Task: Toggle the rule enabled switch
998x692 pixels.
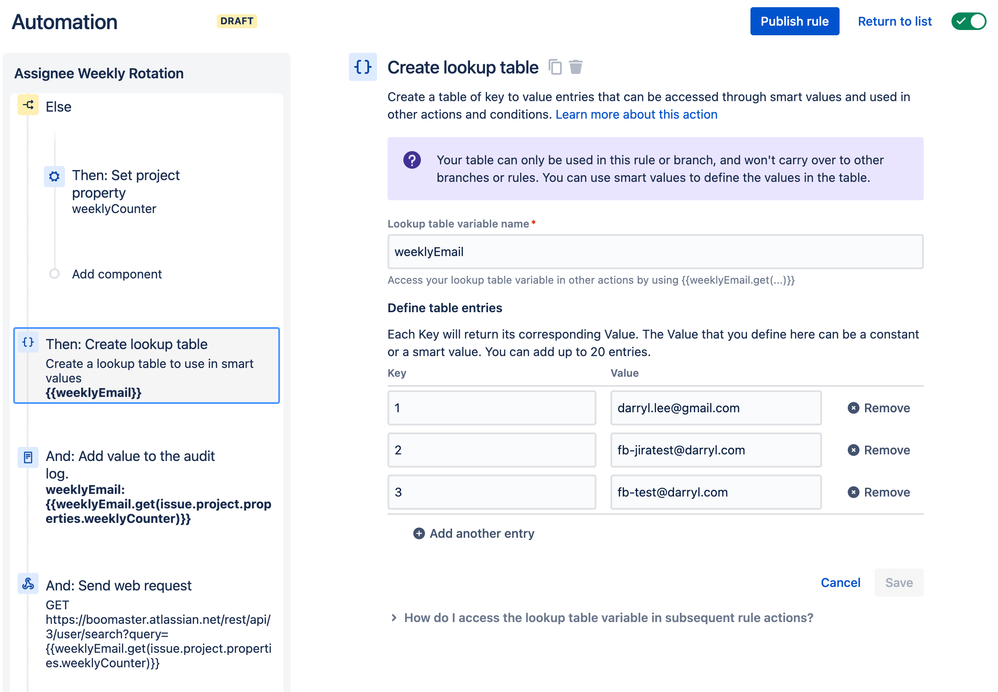Action: click(968, 22)
